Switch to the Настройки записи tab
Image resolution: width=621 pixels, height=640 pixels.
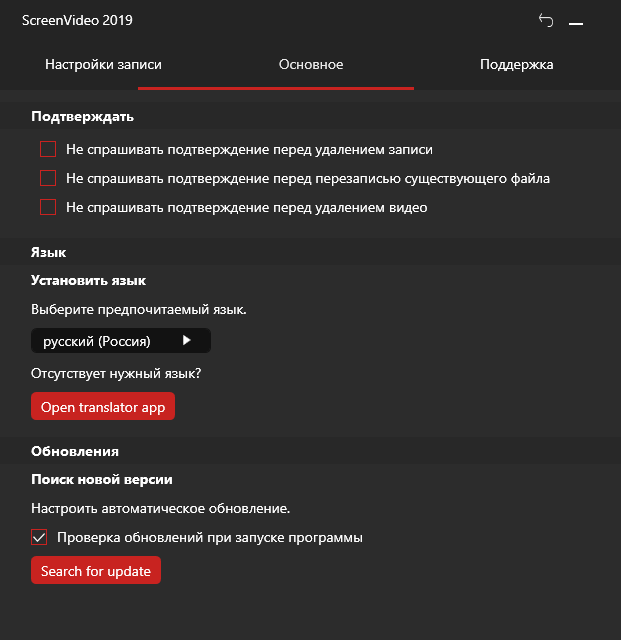(x=103, y=65)
